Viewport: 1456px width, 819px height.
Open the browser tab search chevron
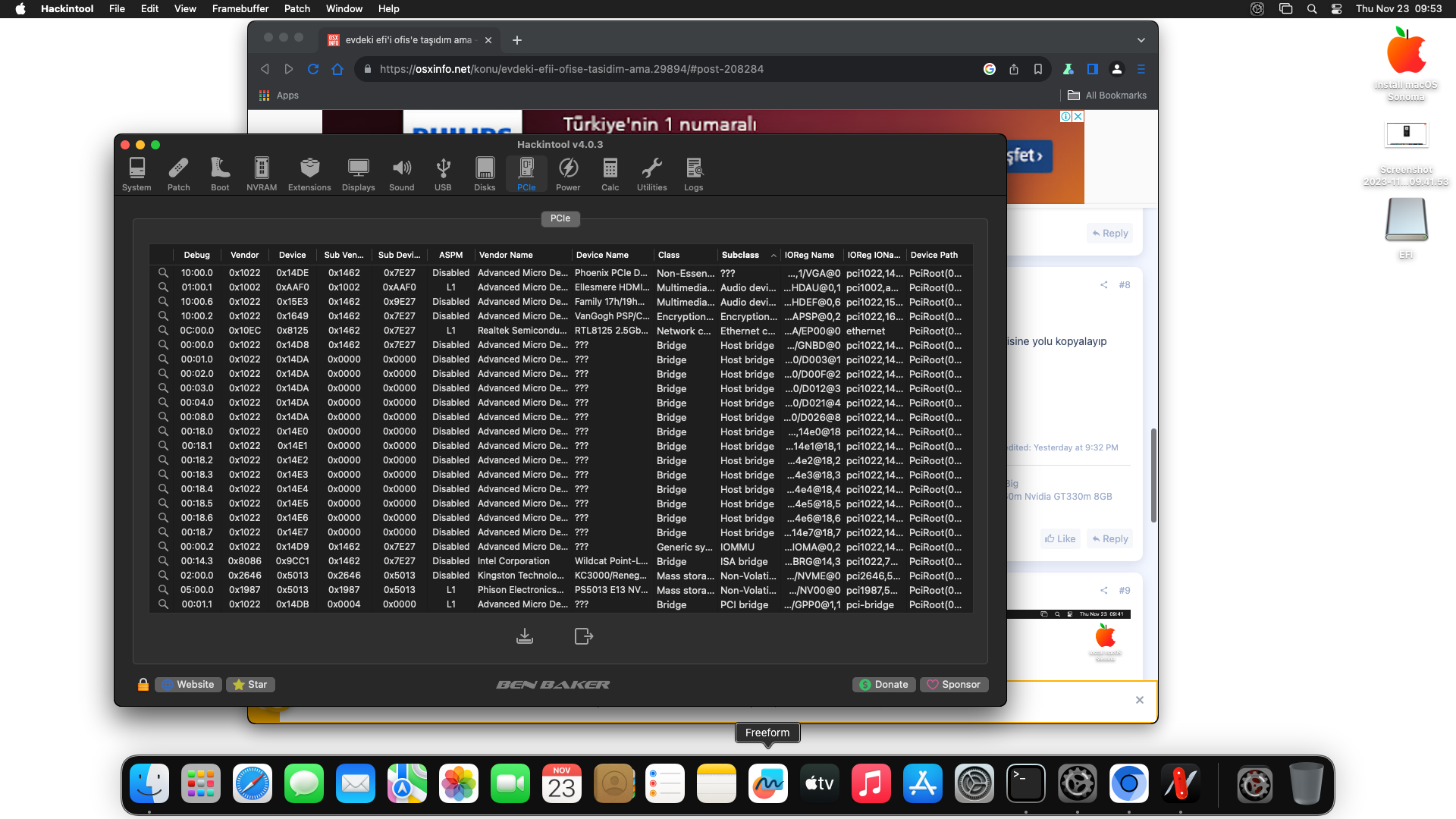click(1141, 39)
